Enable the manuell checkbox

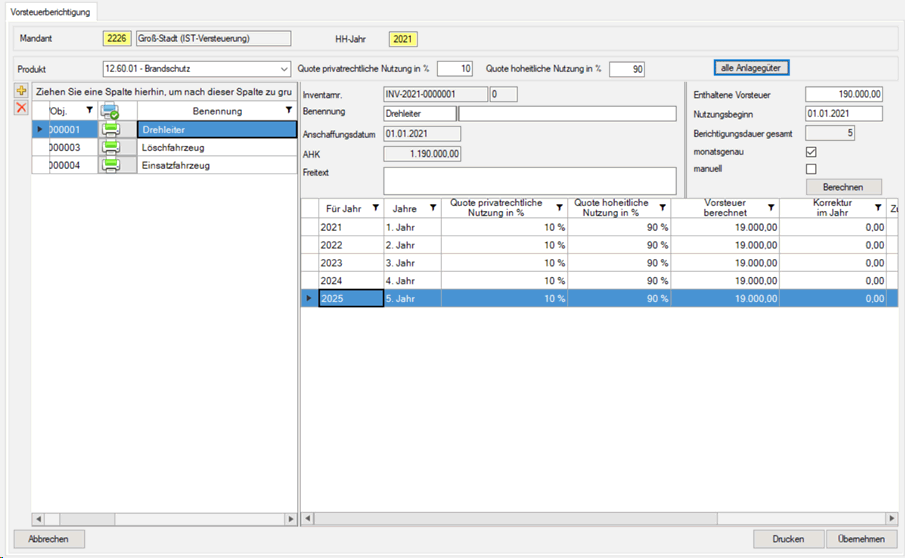[811, 169]
